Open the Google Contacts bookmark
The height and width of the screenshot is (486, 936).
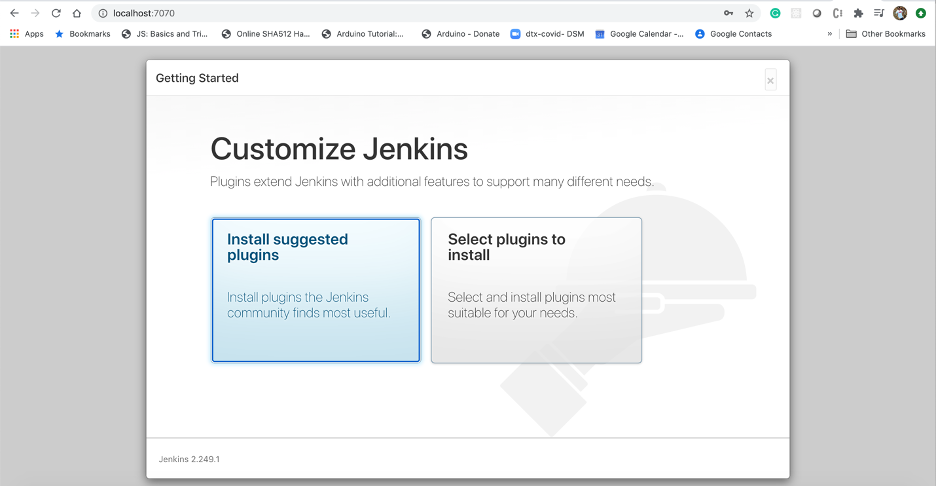click(734, 34)
